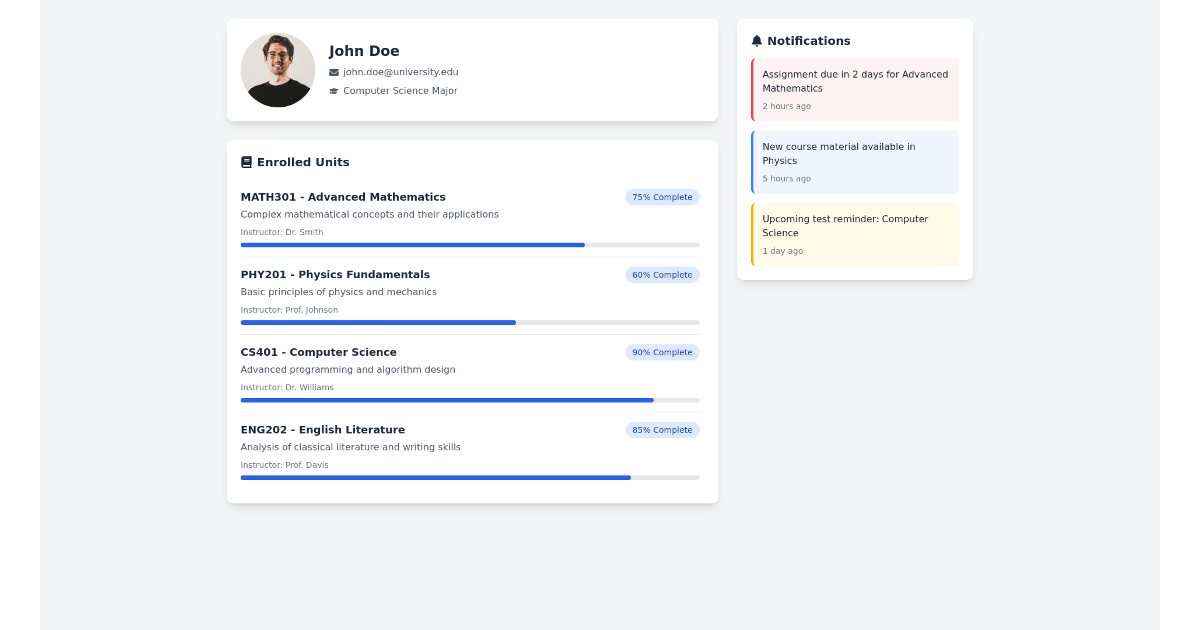
Task: Expand the ENG202 English Literature course entry
Action: [x=322, y=429]
